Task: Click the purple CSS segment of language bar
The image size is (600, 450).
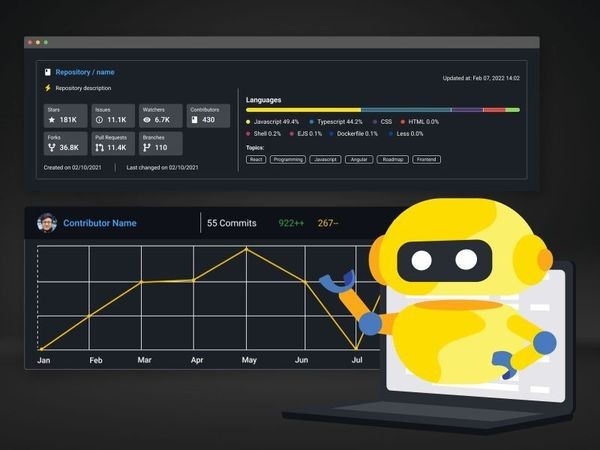Action: click(467, 110)
